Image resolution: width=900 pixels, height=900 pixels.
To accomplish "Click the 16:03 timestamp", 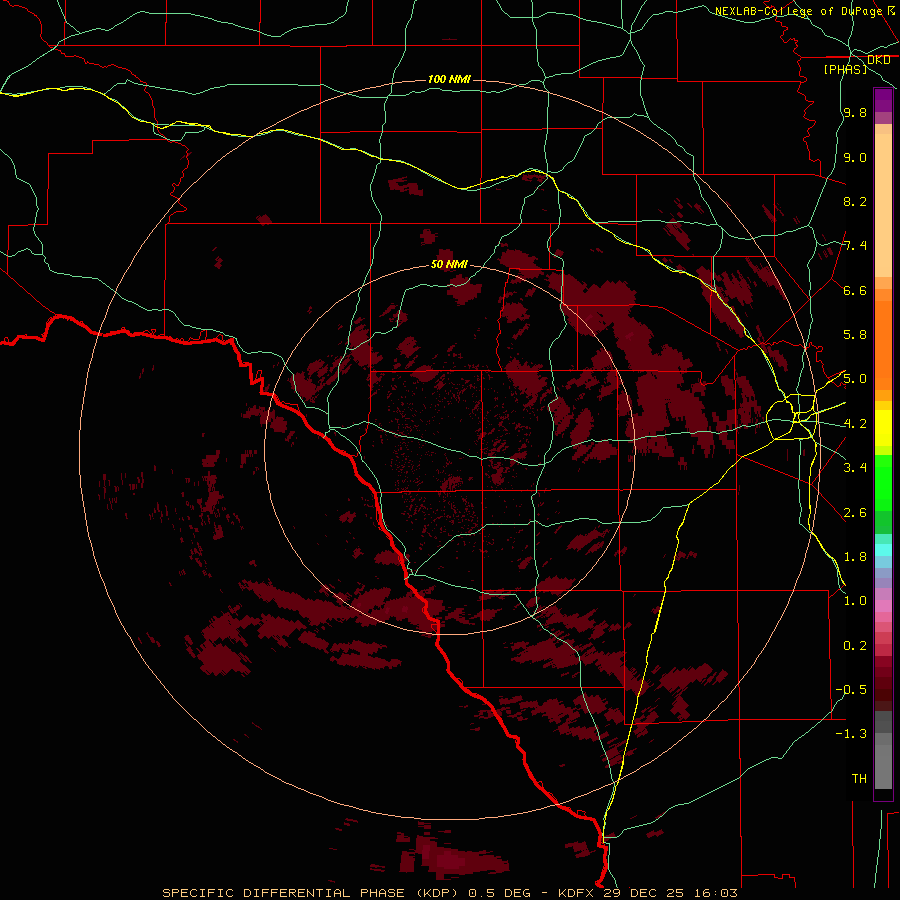I will 715,893.
